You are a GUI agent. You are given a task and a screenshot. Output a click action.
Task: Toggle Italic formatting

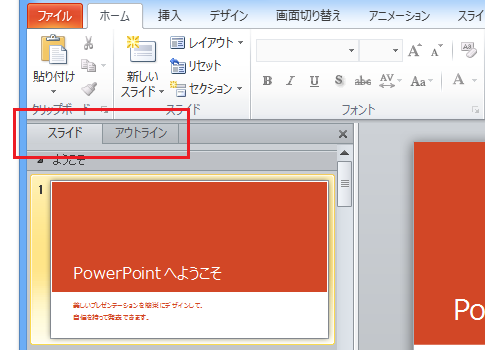[290, 81]
